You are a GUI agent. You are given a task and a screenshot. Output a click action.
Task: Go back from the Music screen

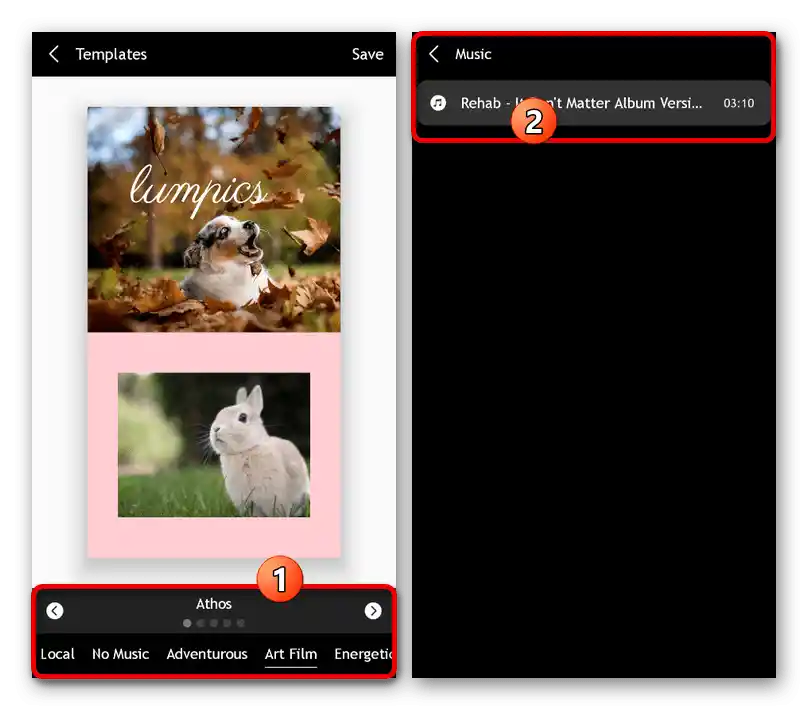coord(434,54)
